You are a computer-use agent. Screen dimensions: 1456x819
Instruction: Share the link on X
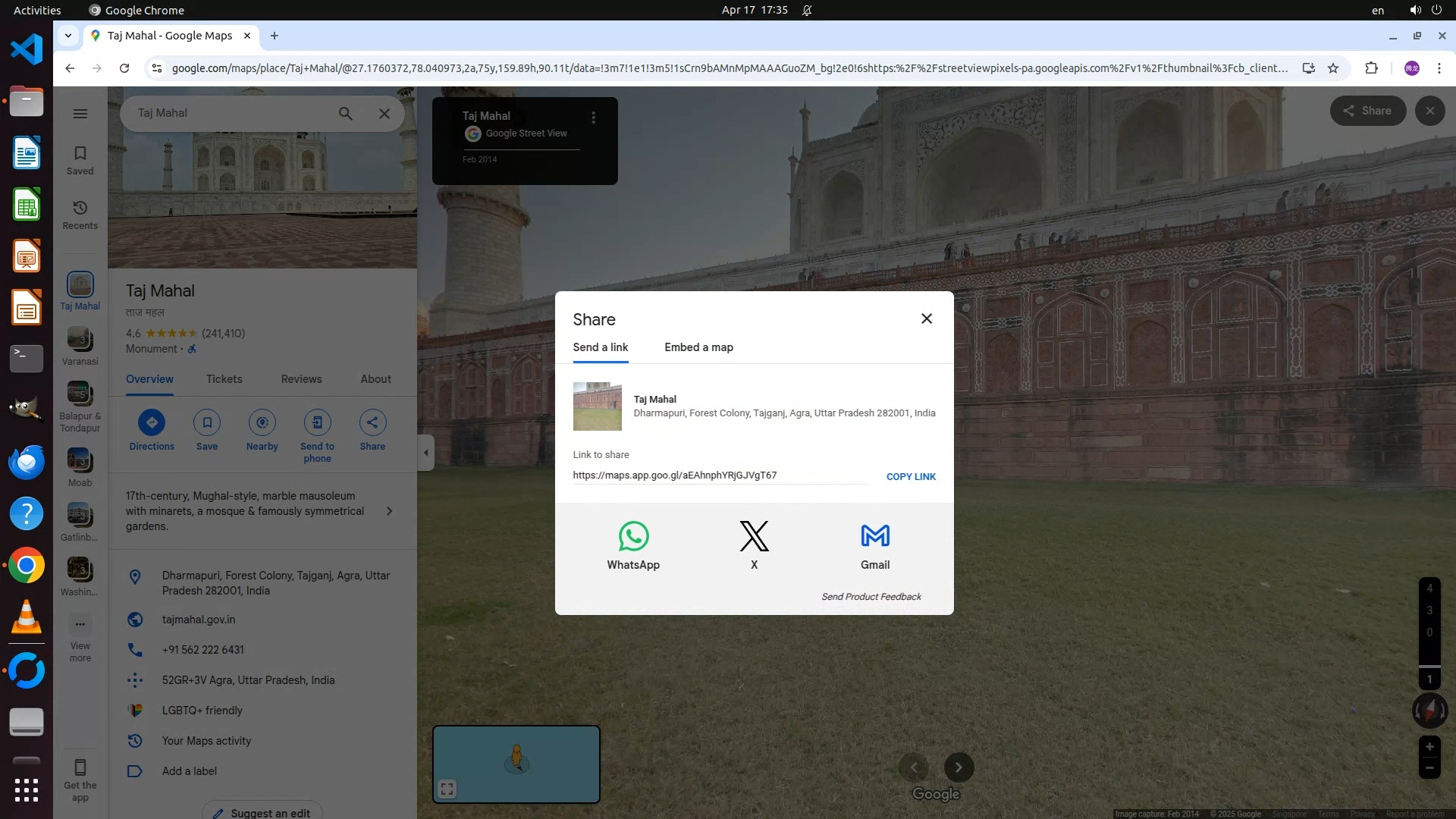point(754,536)
